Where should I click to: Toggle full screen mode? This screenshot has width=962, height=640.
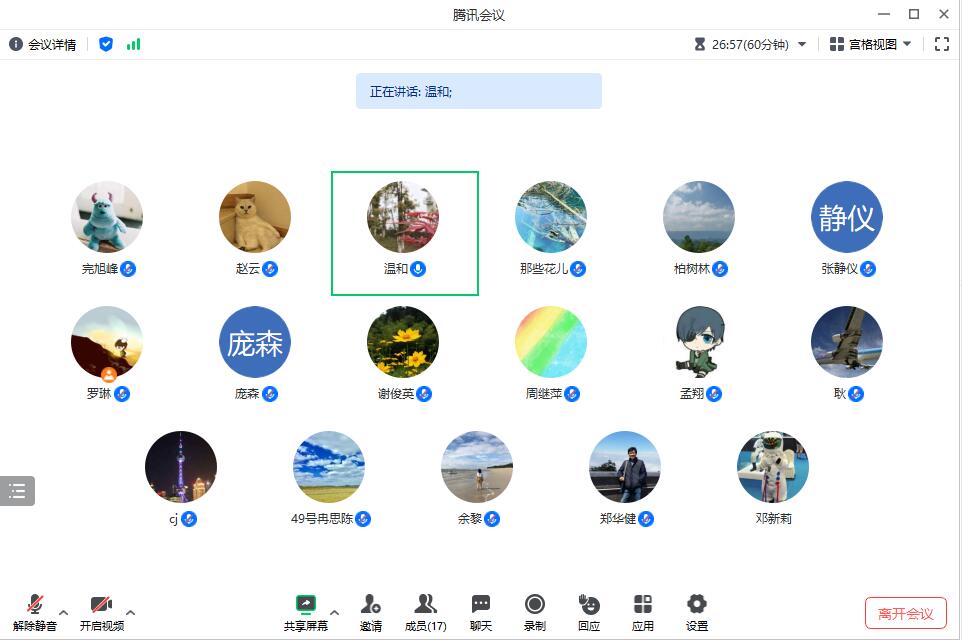pos(941,44)
